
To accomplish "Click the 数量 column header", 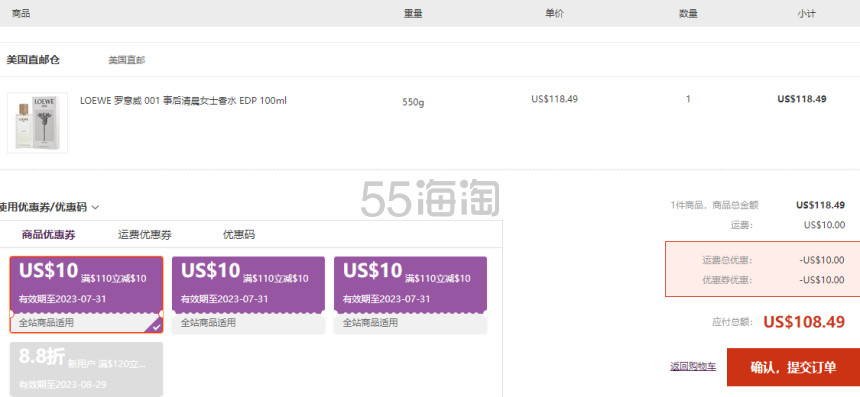I will click(x=688, y=14).
